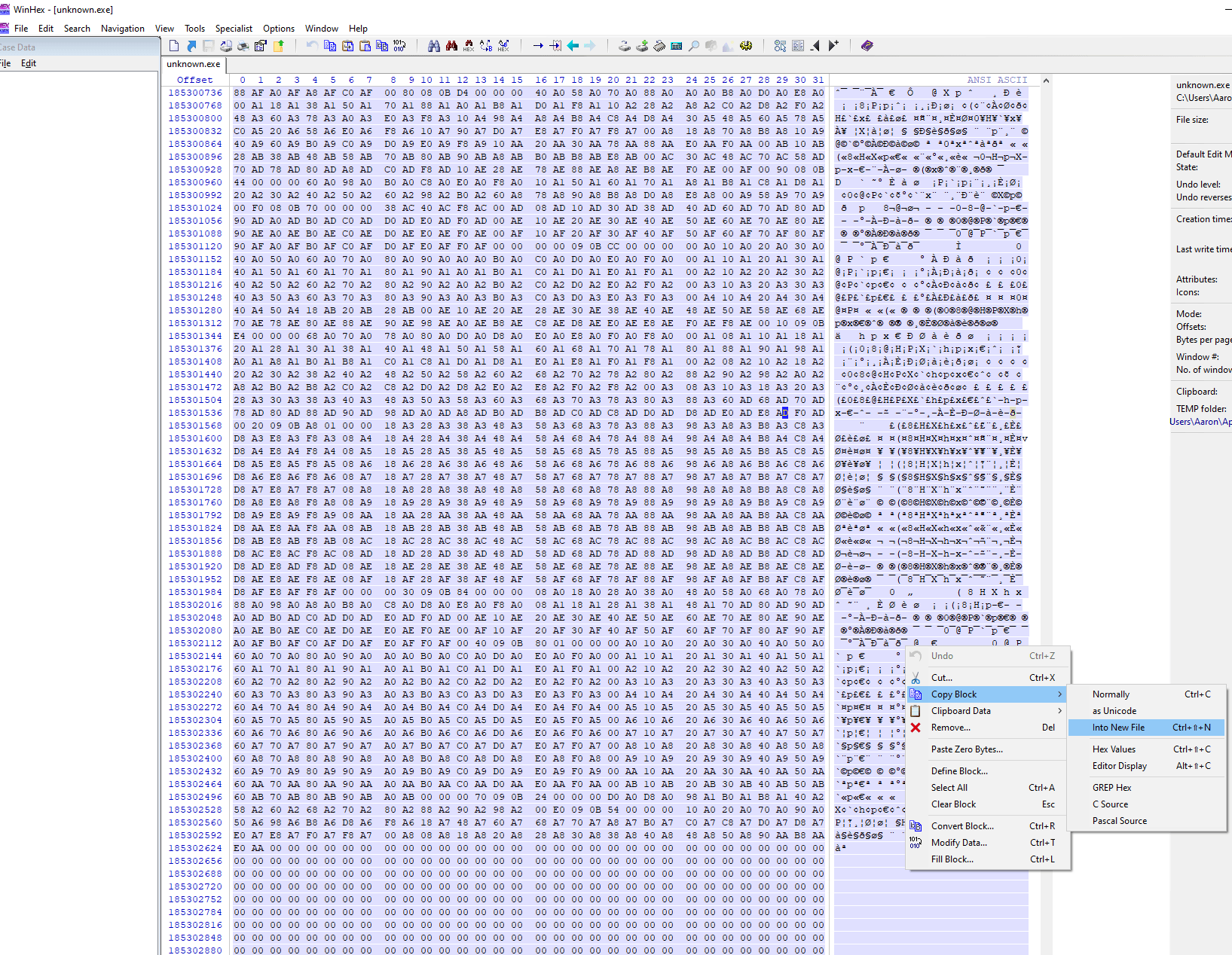
Task: Click the Find Text binoculars icon
Action: pyautogui.click(x=434, y=46)
